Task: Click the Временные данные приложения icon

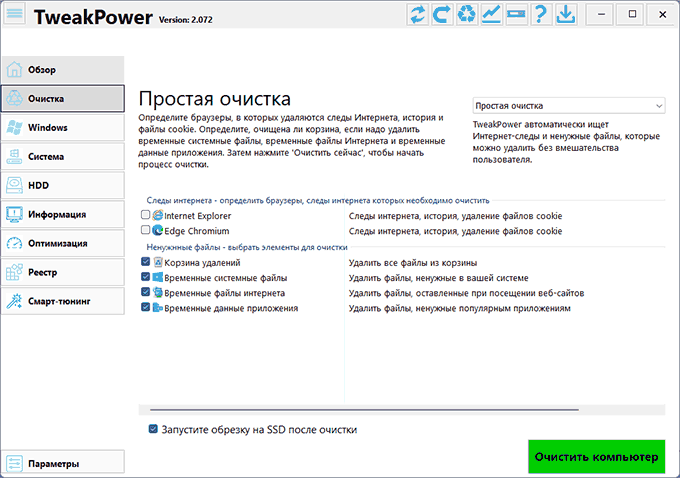Action: point(158,308)
